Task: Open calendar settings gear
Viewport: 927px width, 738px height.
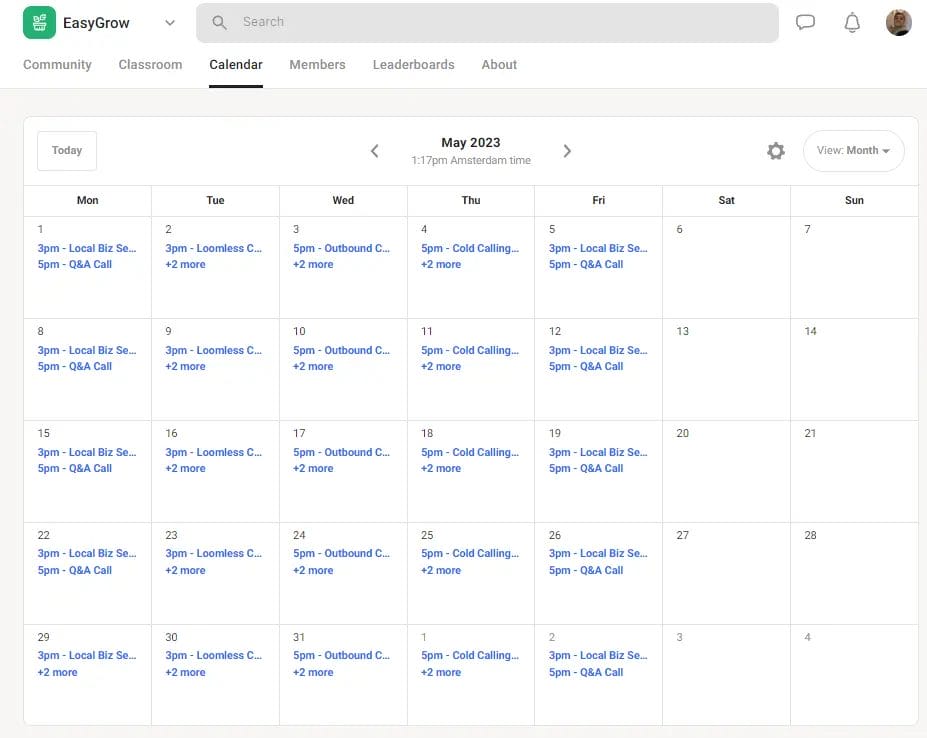Action: click(x=775, y=151)
